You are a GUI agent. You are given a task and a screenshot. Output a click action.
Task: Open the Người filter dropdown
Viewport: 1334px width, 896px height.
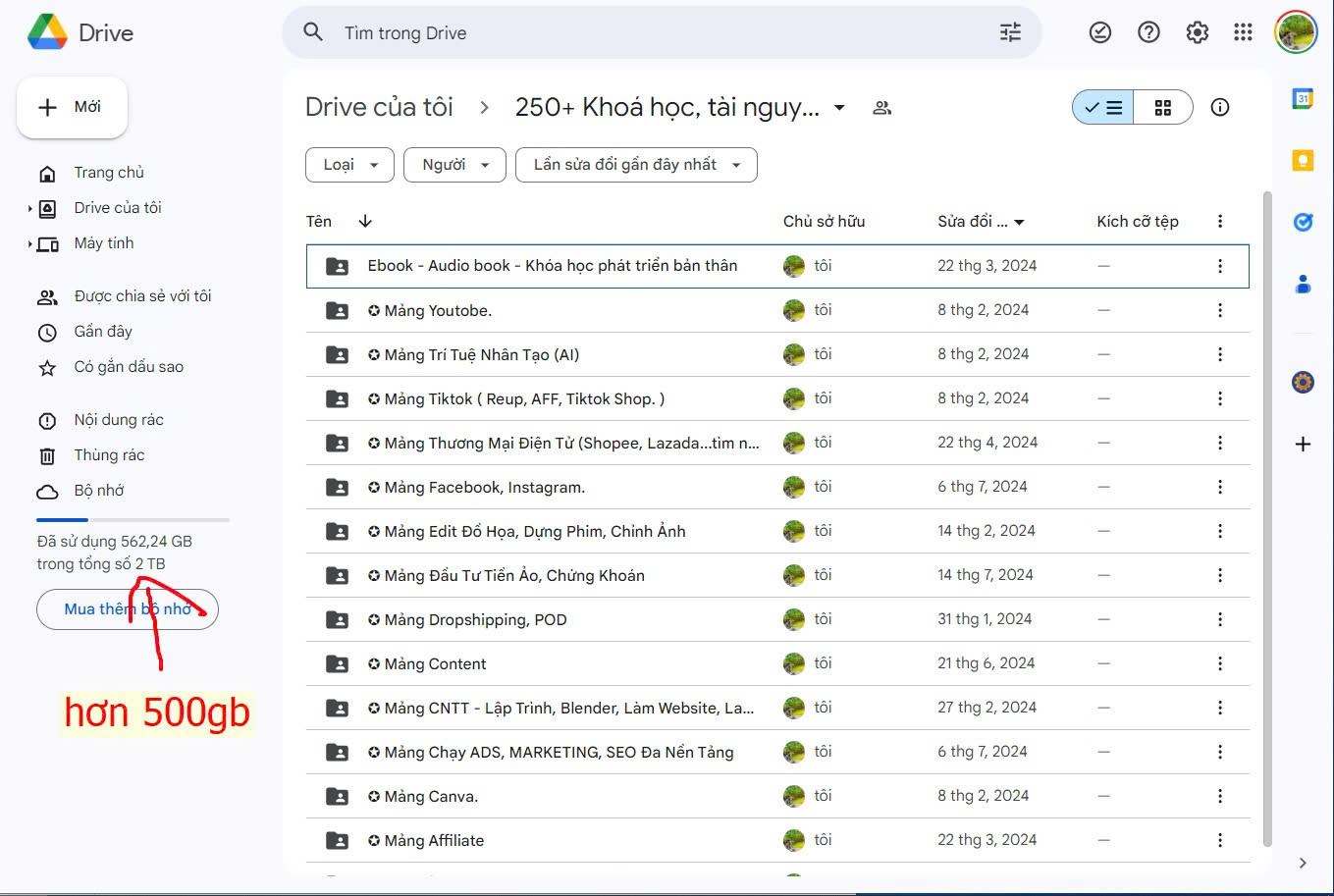(x=454, y=165)
